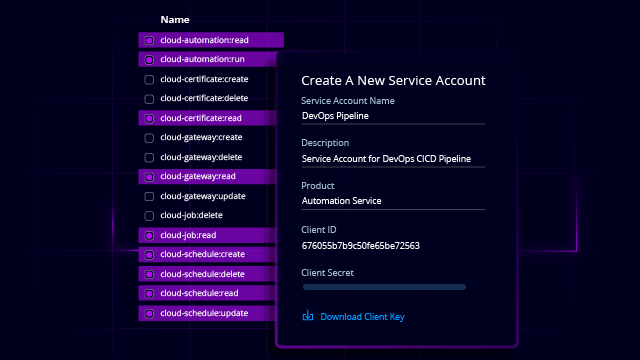Select the cloud-schedule:read row label
Screen dimensions: 640x360
tap(199, 293)
